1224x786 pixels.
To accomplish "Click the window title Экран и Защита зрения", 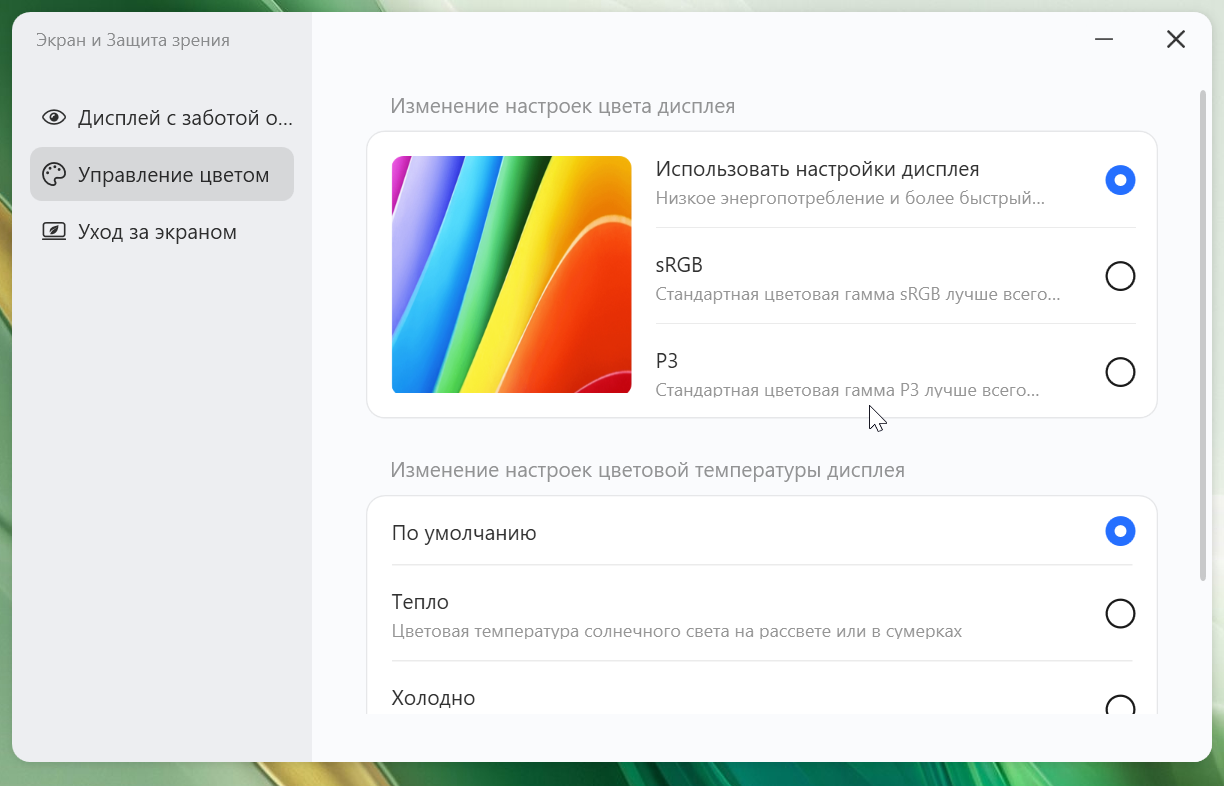I will 133,41.
